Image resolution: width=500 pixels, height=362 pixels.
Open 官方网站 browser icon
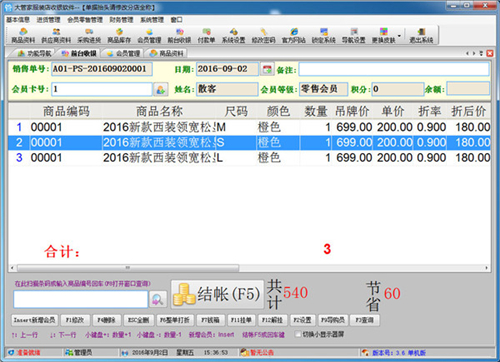click(x=294, y=36)
